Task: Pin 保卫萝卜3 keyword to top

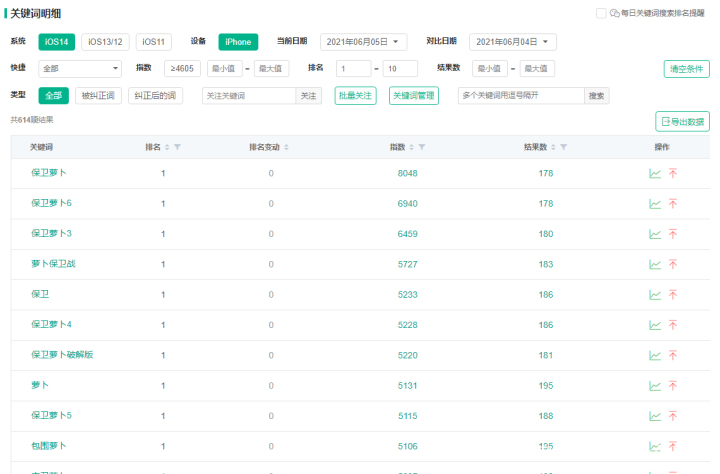Action: tap(673, 234)
